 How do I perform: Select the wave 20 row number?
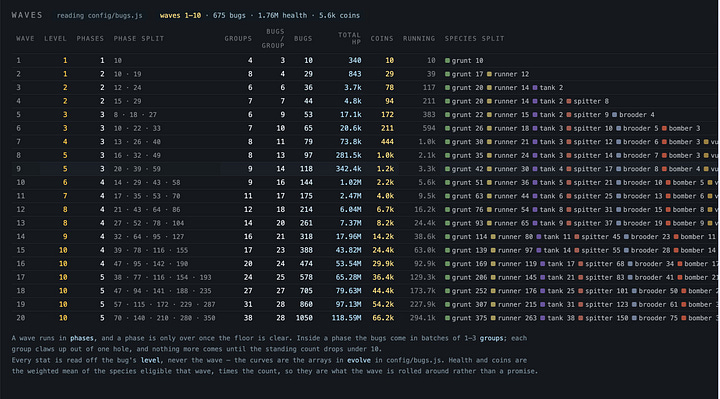click(21, 318)
